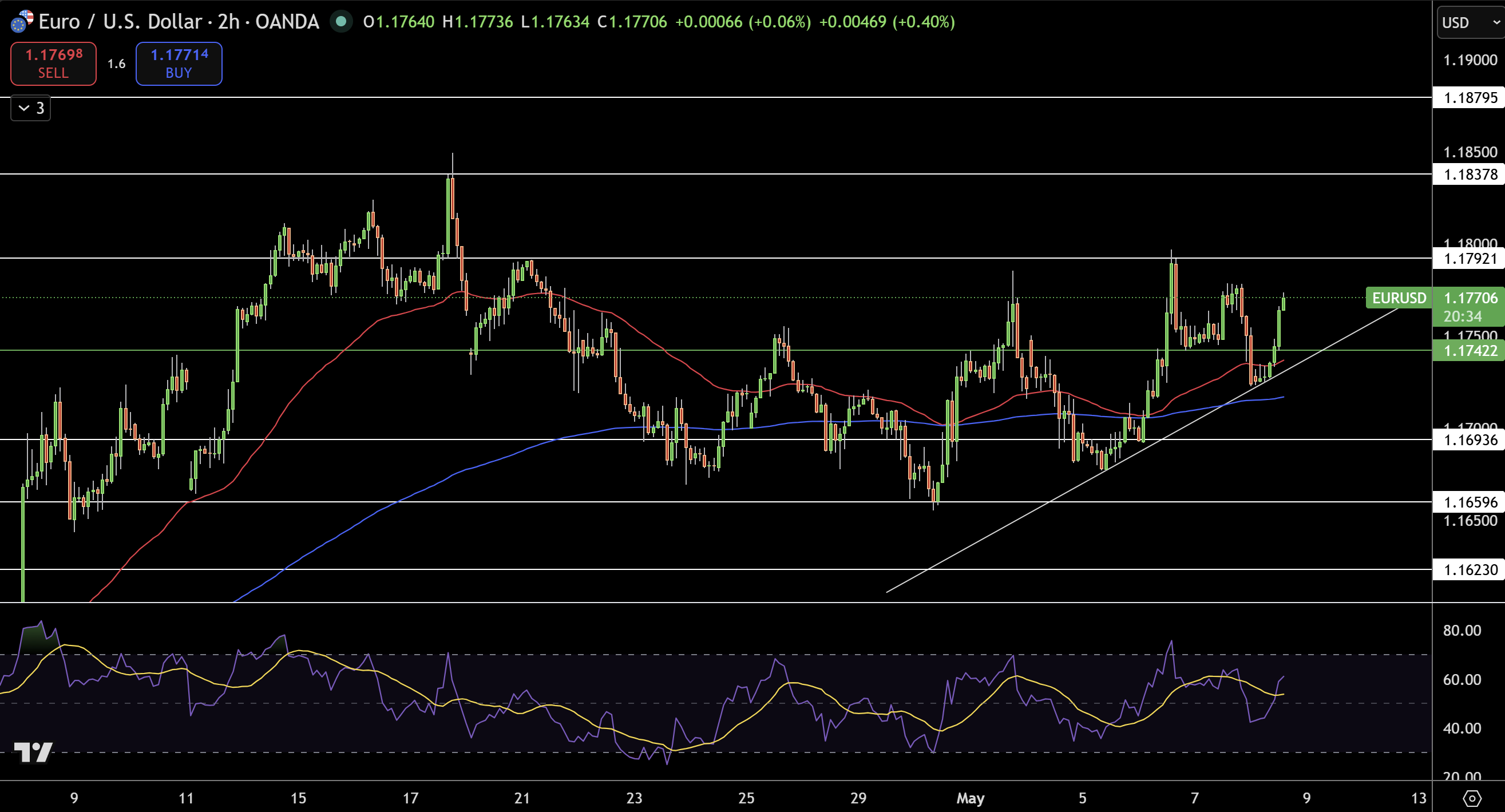This screenshot has width=1505, height=812.
Task: Click the RSI 40.00 scale value
Action: pos(1462,728)
